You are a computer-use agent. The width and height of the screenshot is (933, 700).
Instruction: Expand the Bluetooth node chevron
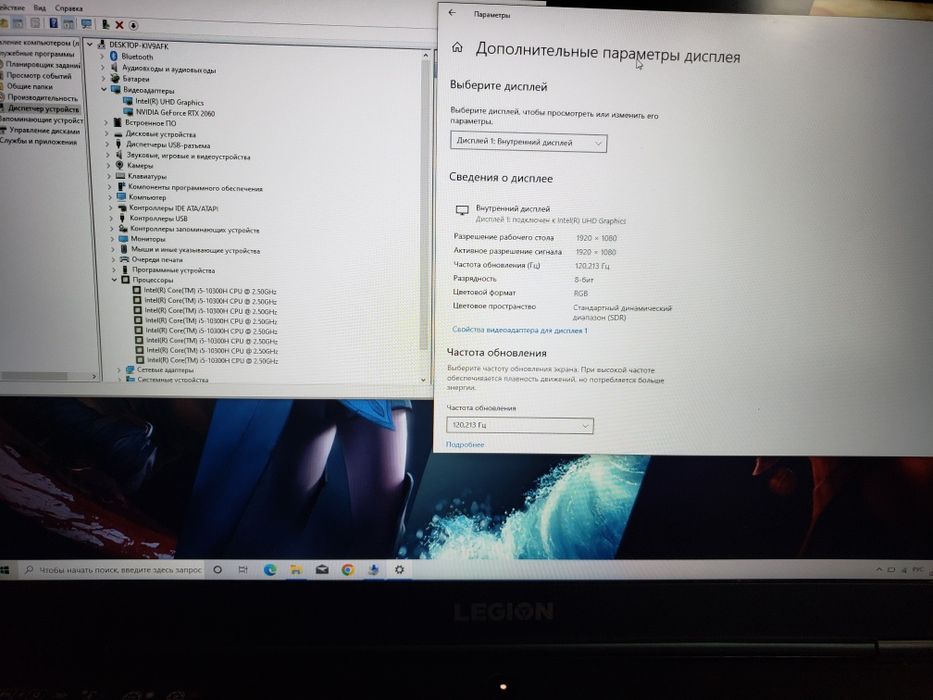(102, 57)
